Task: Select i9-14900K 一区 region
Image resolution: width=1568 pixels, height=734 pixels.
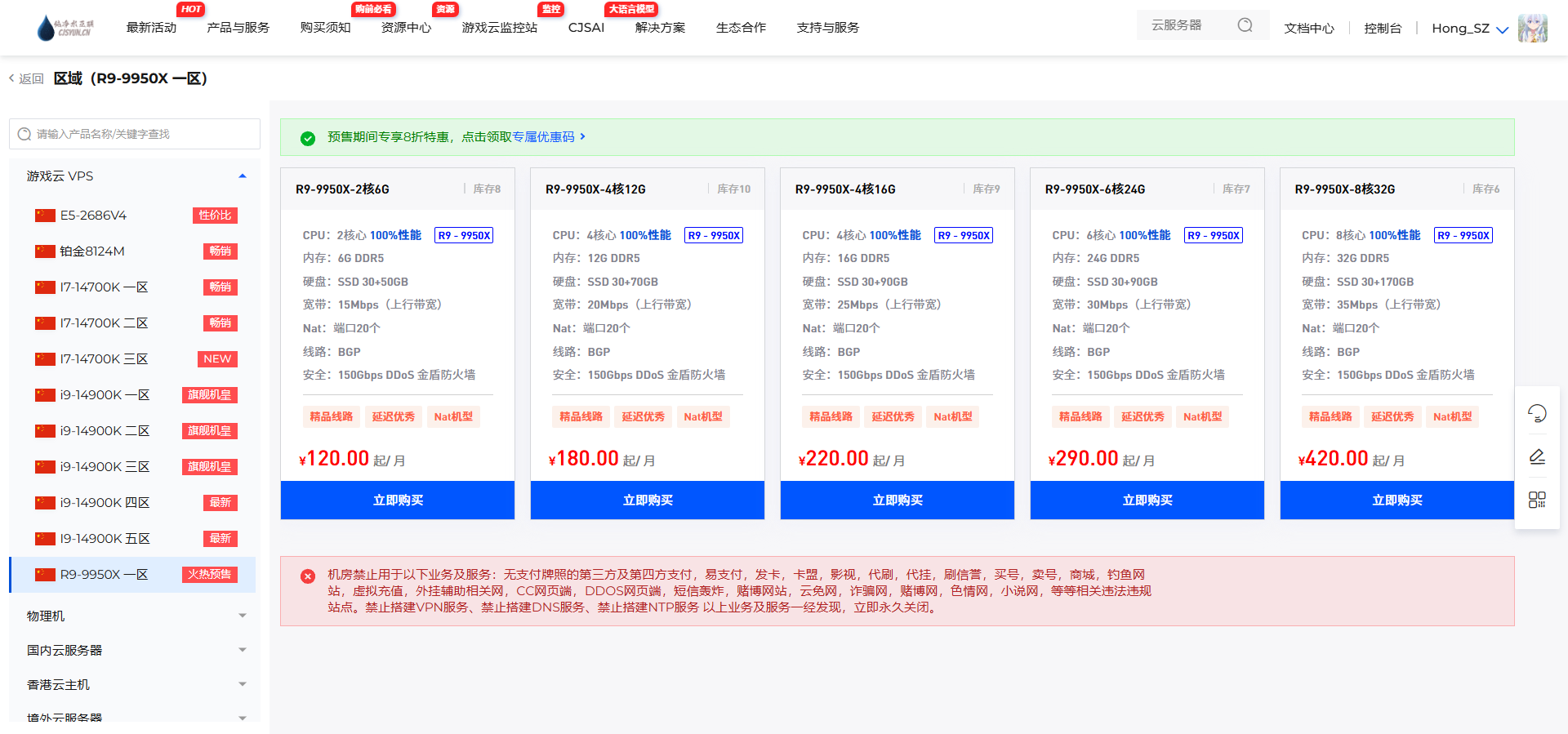Action: click(x=132, y=395)
